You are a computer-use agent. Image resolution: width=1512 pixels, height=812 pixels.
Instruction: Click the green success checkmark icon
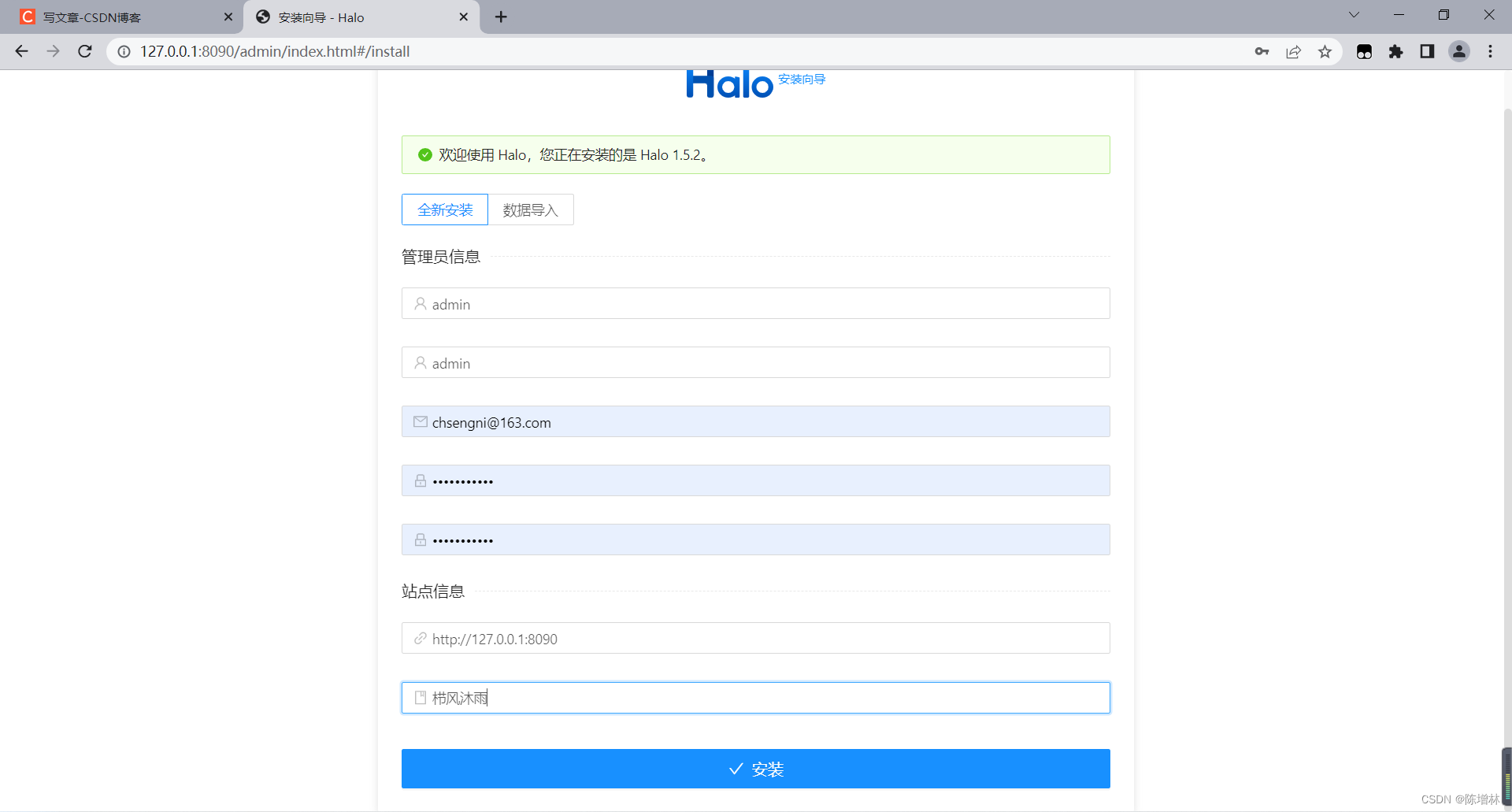(424, 154)
